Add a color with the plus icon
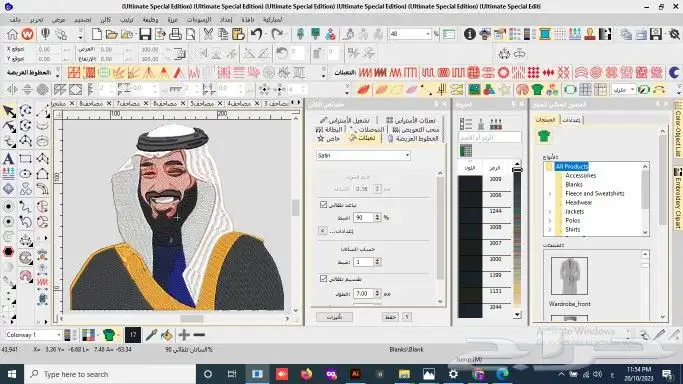This screenshot has width=683, height=384. tap(184, 335)
